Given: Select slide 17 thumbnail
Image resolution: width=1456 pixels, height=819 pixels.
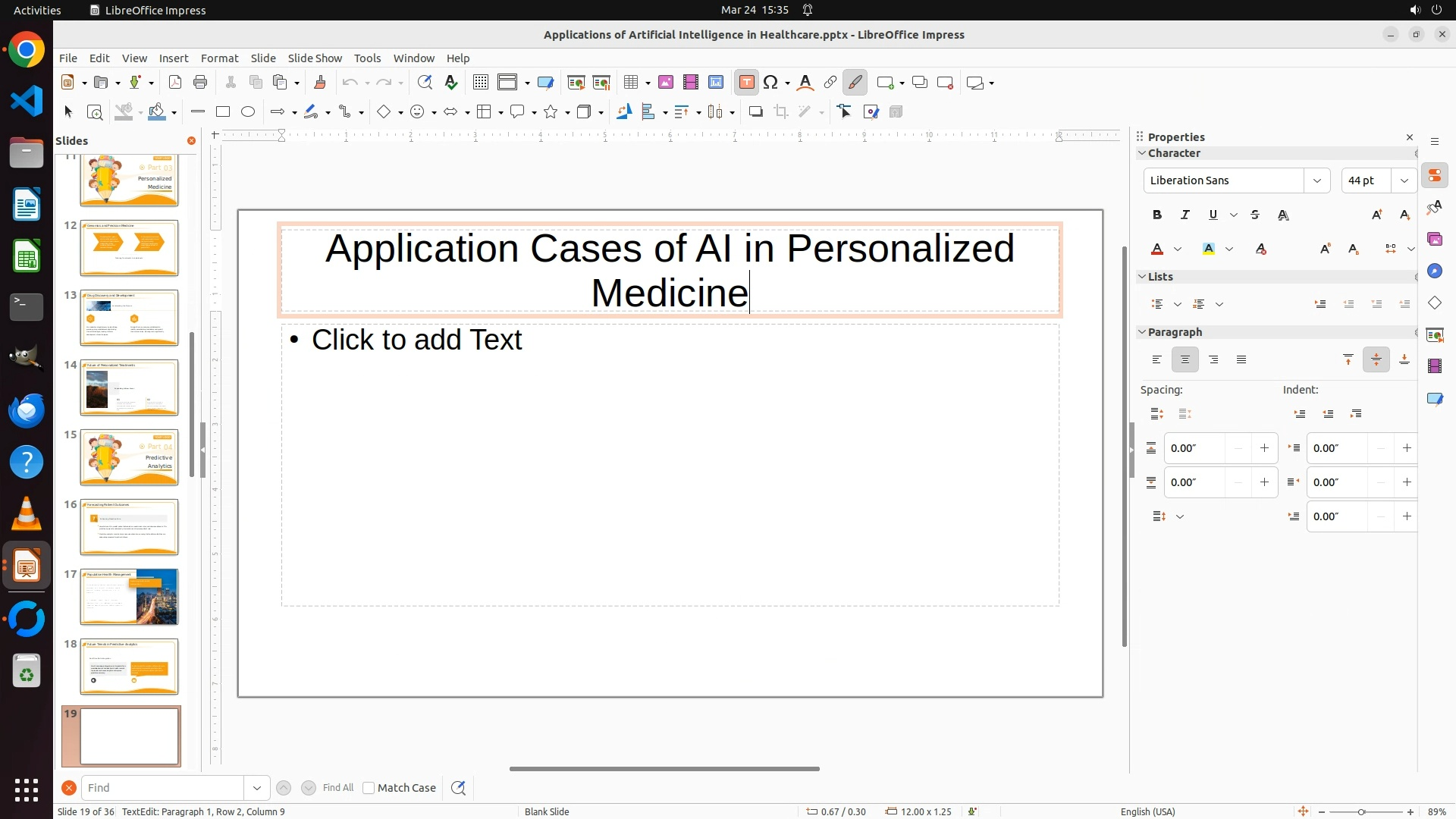Looking at the screenshot, I should pyautogui.click(x=129, y=598).
